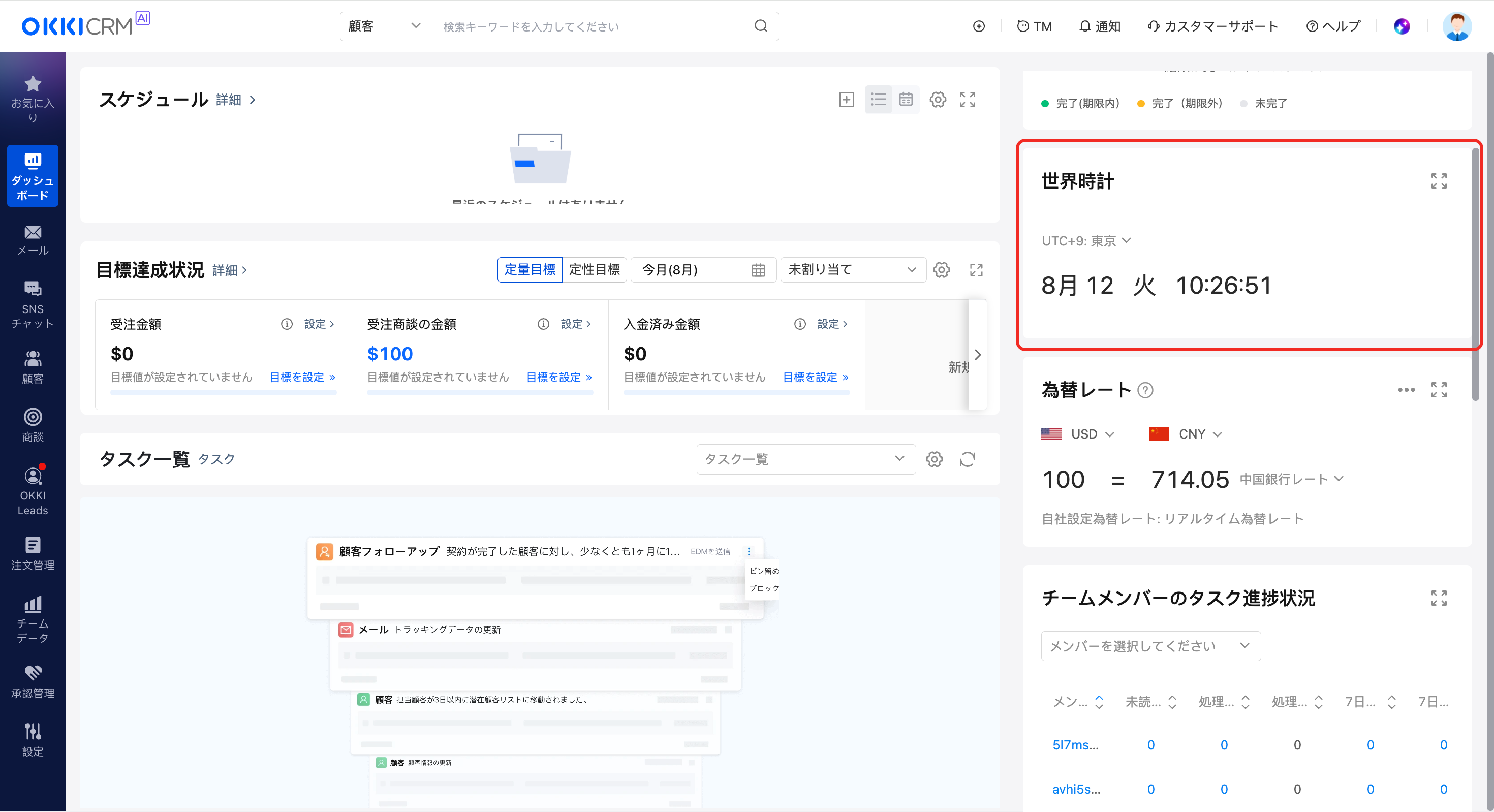
Task: Open Dashboard in the sidebar
Action: 33,176
